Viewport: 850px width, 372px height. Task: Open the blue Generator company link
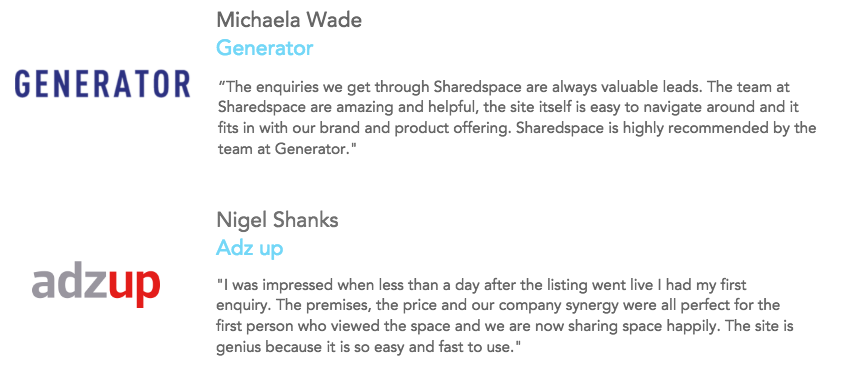[x=265, y=48]
